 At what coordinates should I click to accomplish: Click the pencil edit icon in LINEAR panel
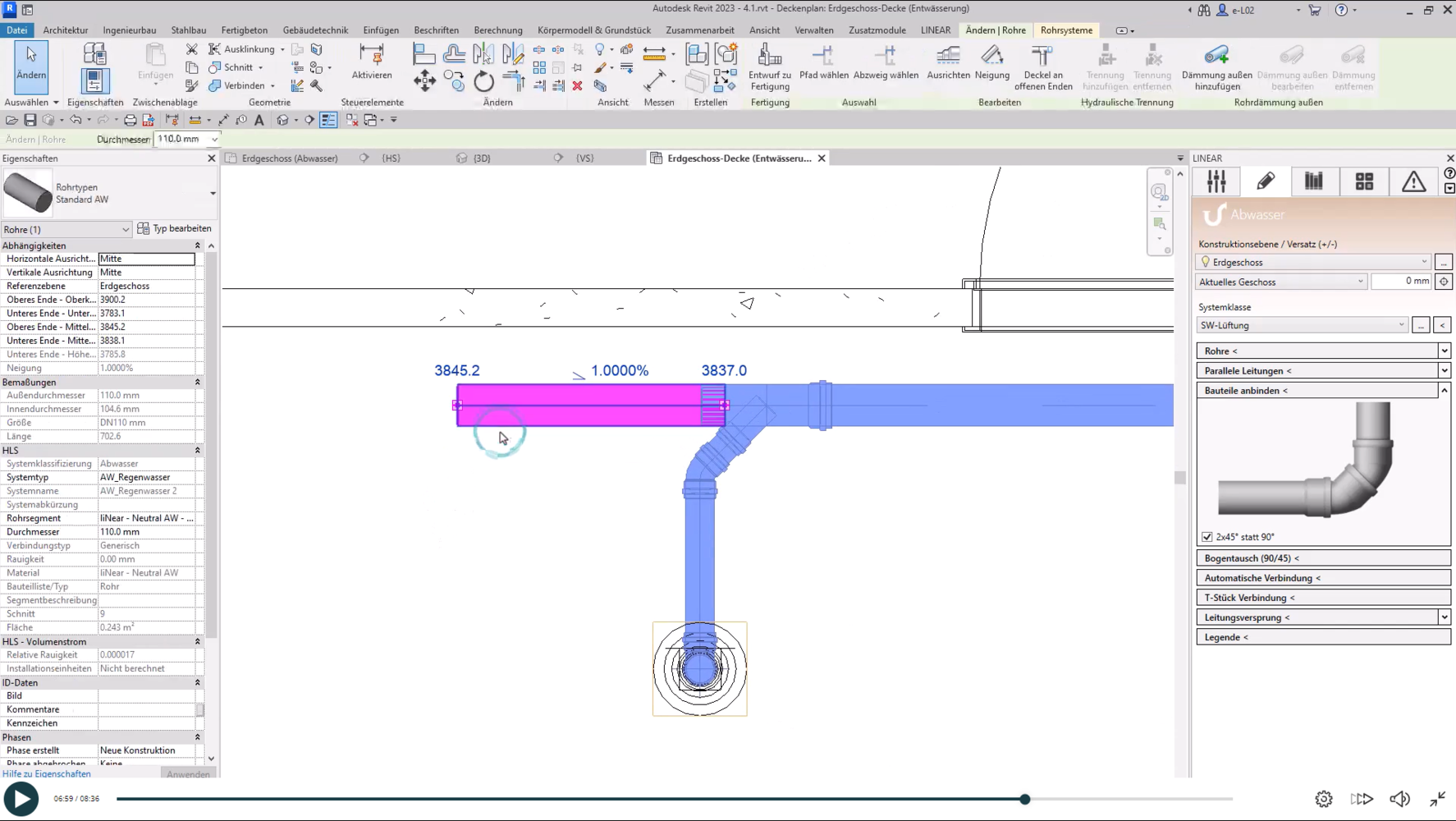(x=1265, y=181)
